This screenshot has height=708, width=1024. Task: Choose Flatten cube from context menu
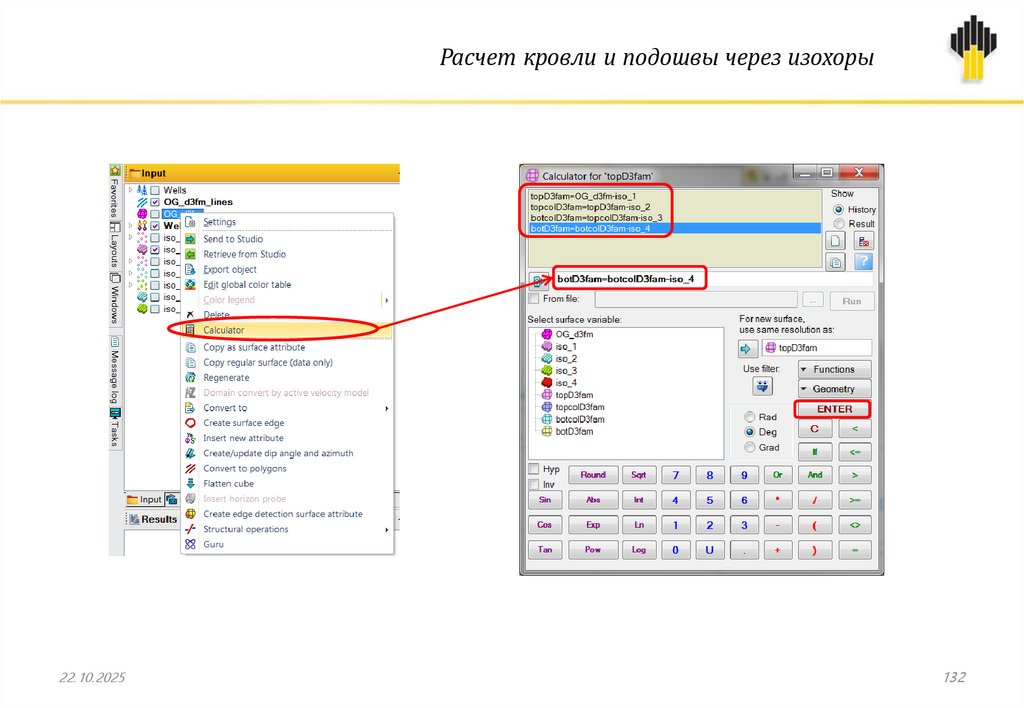click(287, 483)
